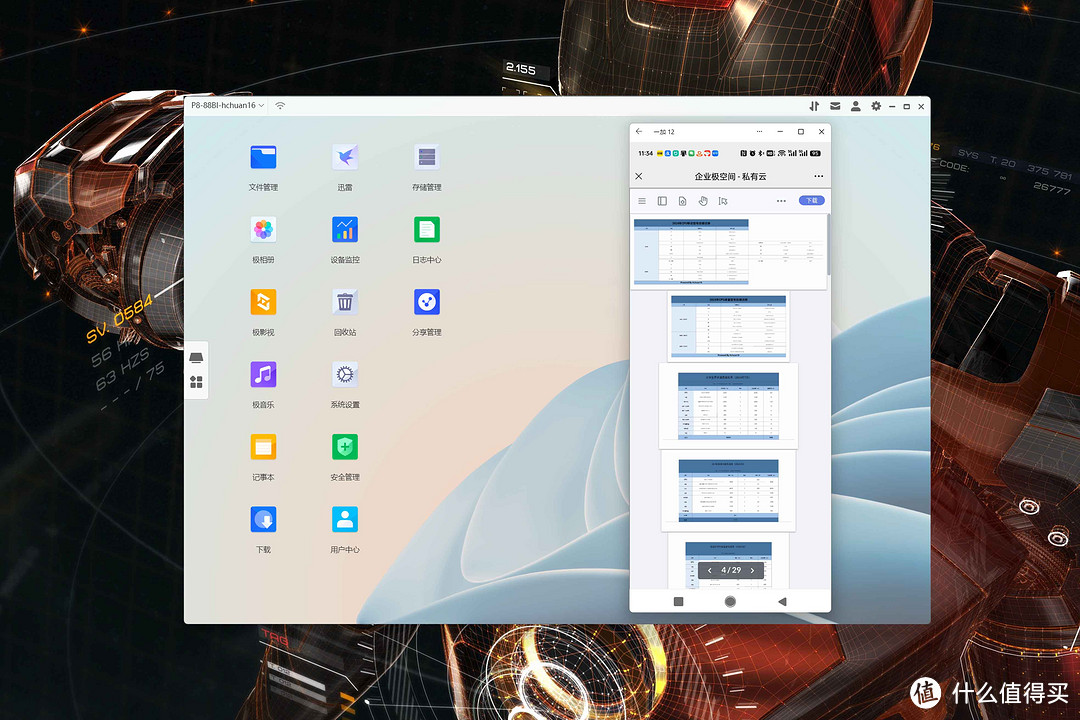This screenshot has height=720, width=1080.
Task: Open the phone window's top-right options menu
Action: tap(759, 131)
